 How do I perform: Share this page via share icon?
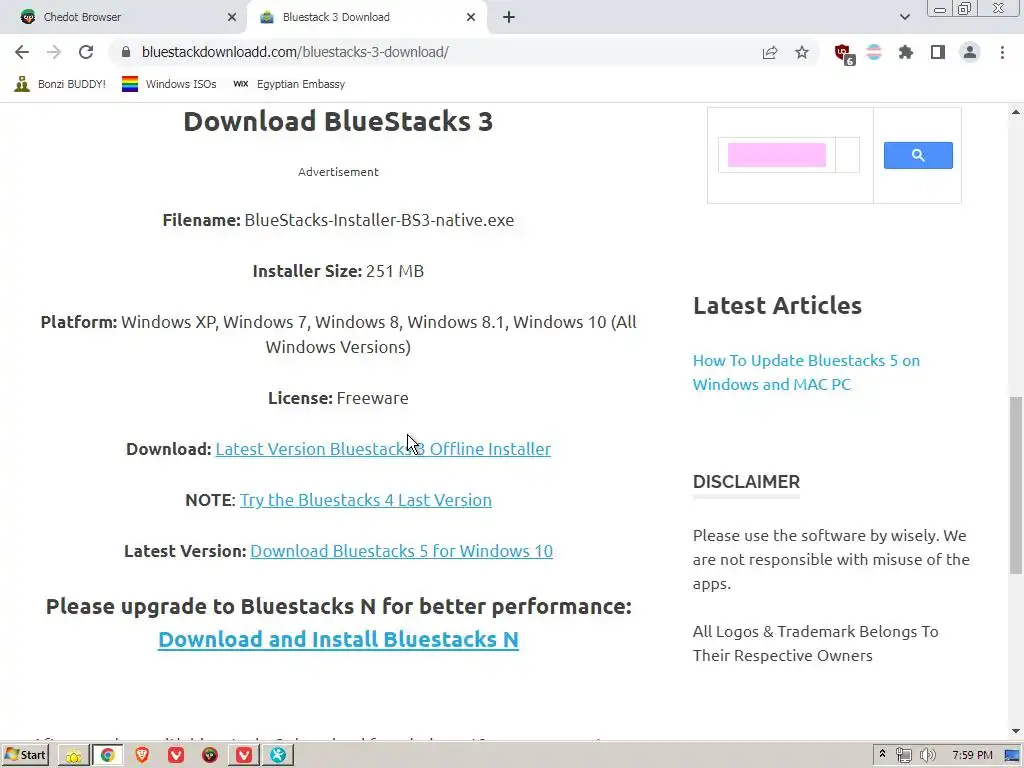[x=770, y=52]
